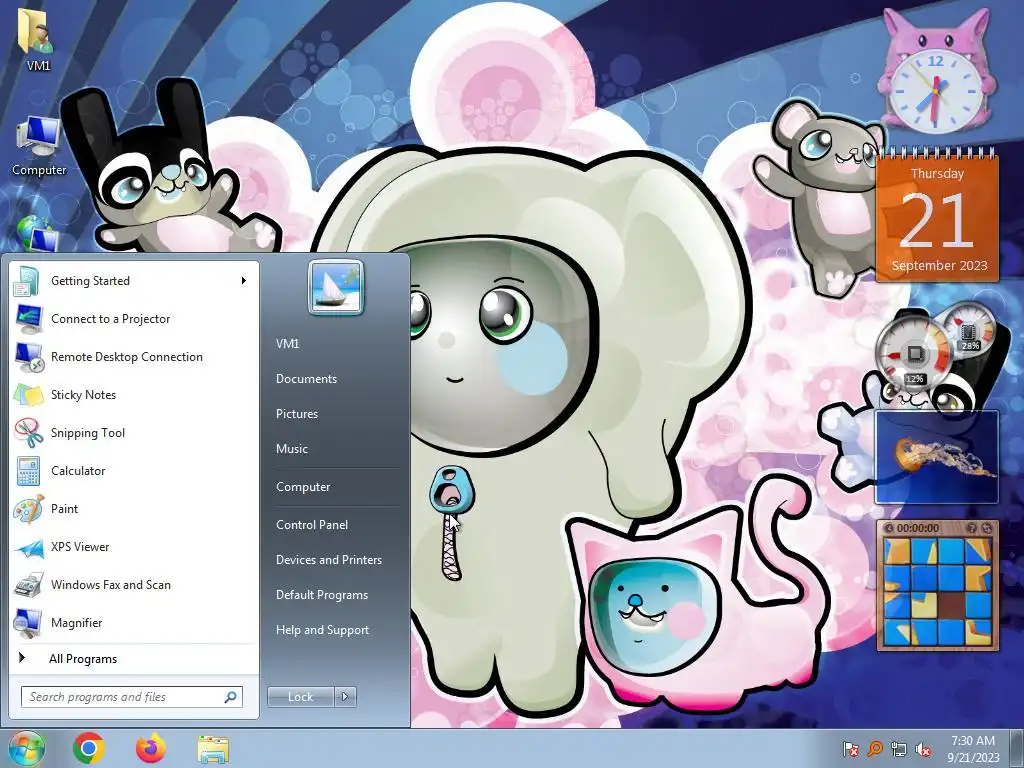Open shutdown options arrow beside Lock
This screenshot has width=1024, height=768.
pyautogui.click(x=345, y=697)
